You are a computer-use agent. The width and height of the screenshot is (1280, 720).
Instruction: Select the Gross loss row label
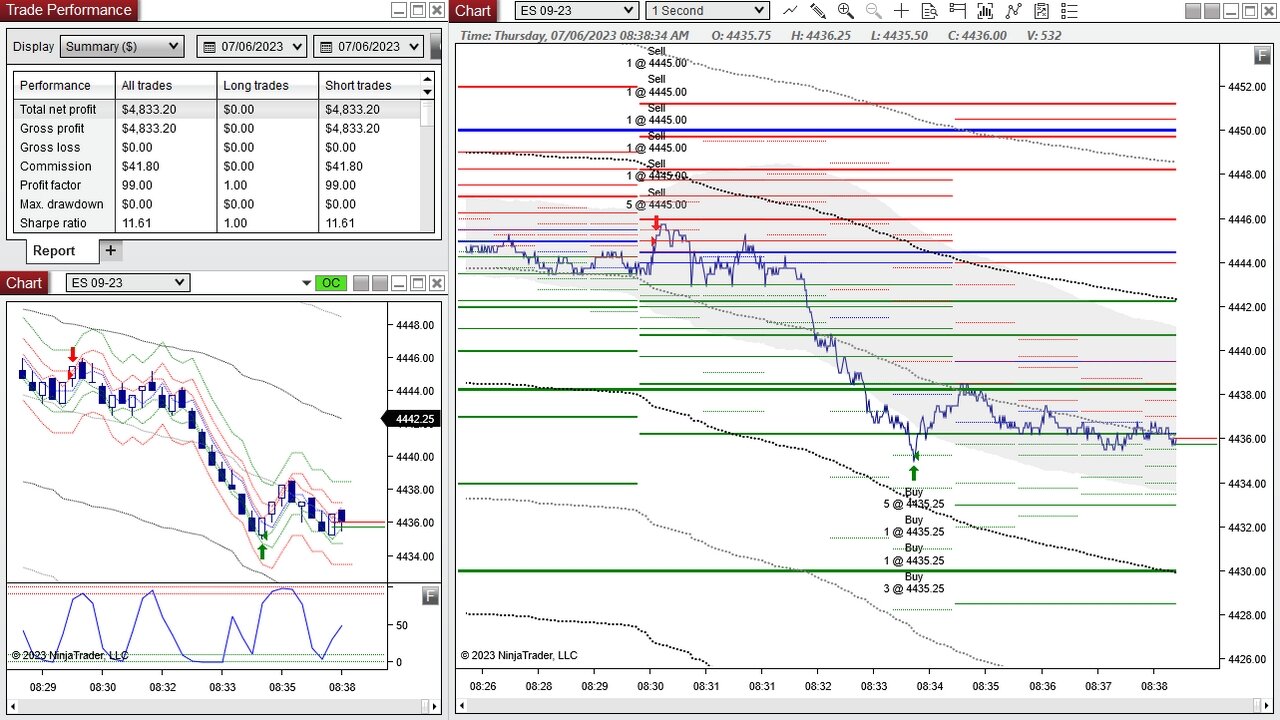[x=50, y=148]
